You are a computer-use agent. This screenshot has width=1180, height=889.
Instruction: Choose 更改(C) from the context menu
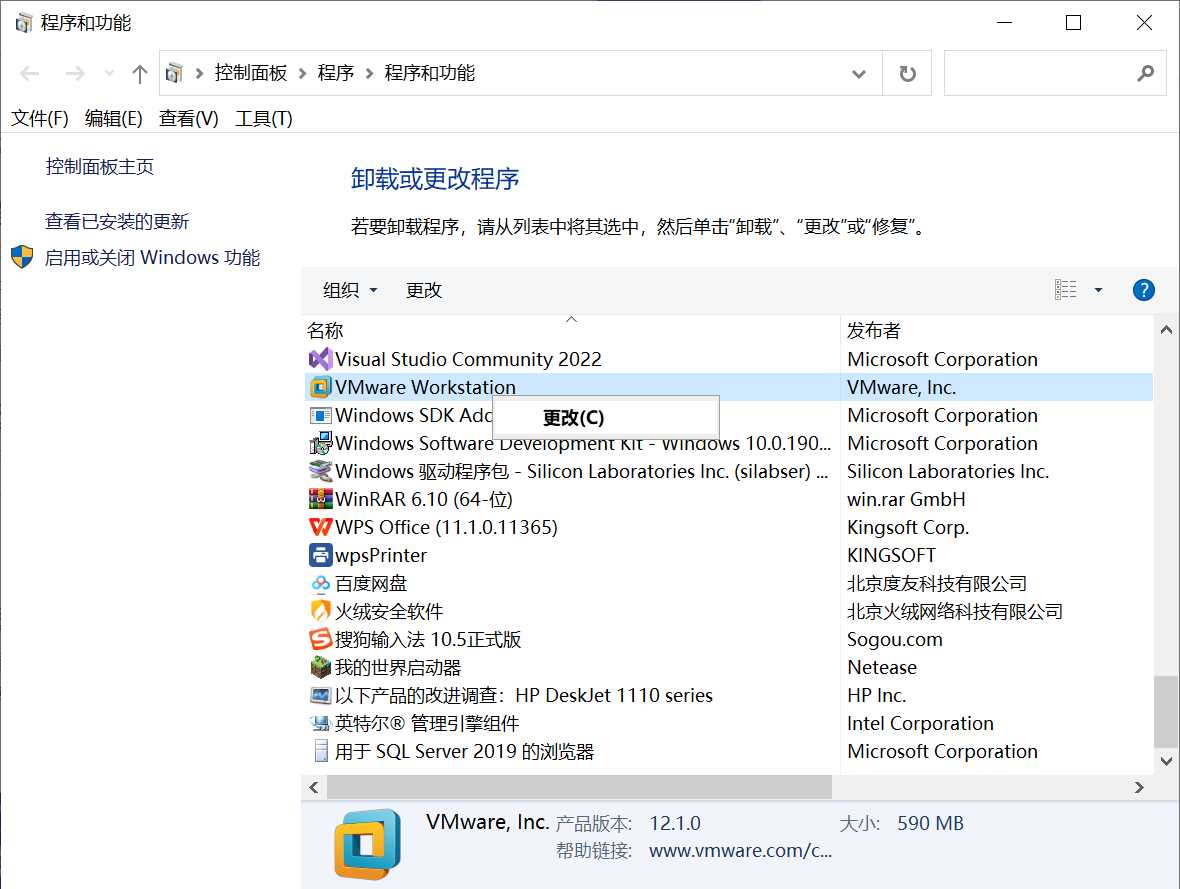606,418
